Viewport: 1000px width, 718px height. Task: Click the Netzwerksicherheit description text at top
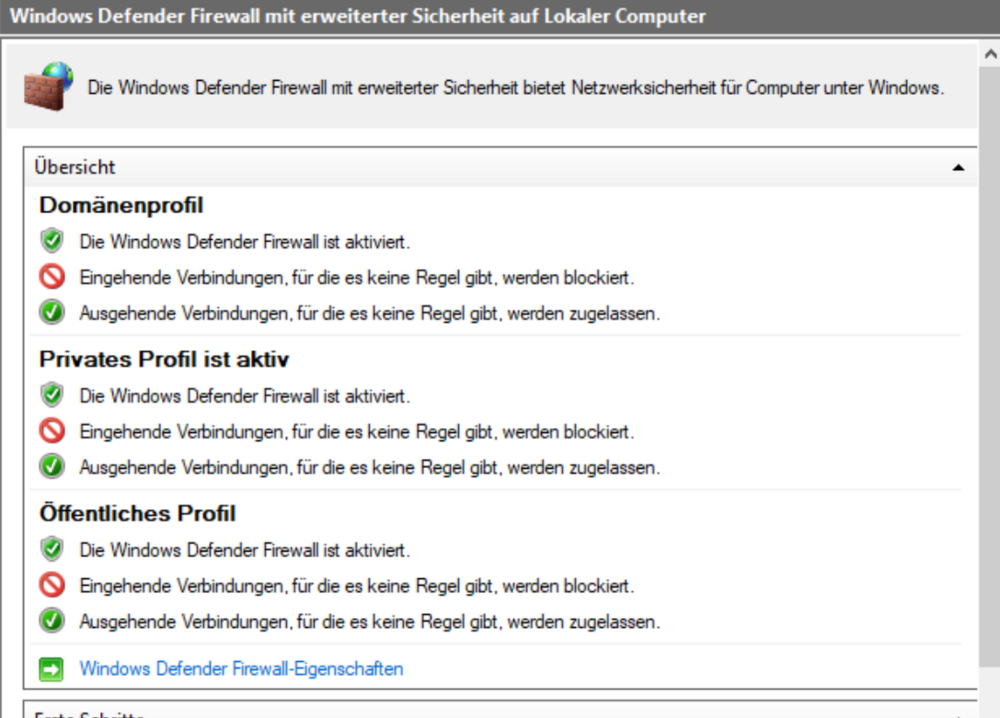[515, 87]
